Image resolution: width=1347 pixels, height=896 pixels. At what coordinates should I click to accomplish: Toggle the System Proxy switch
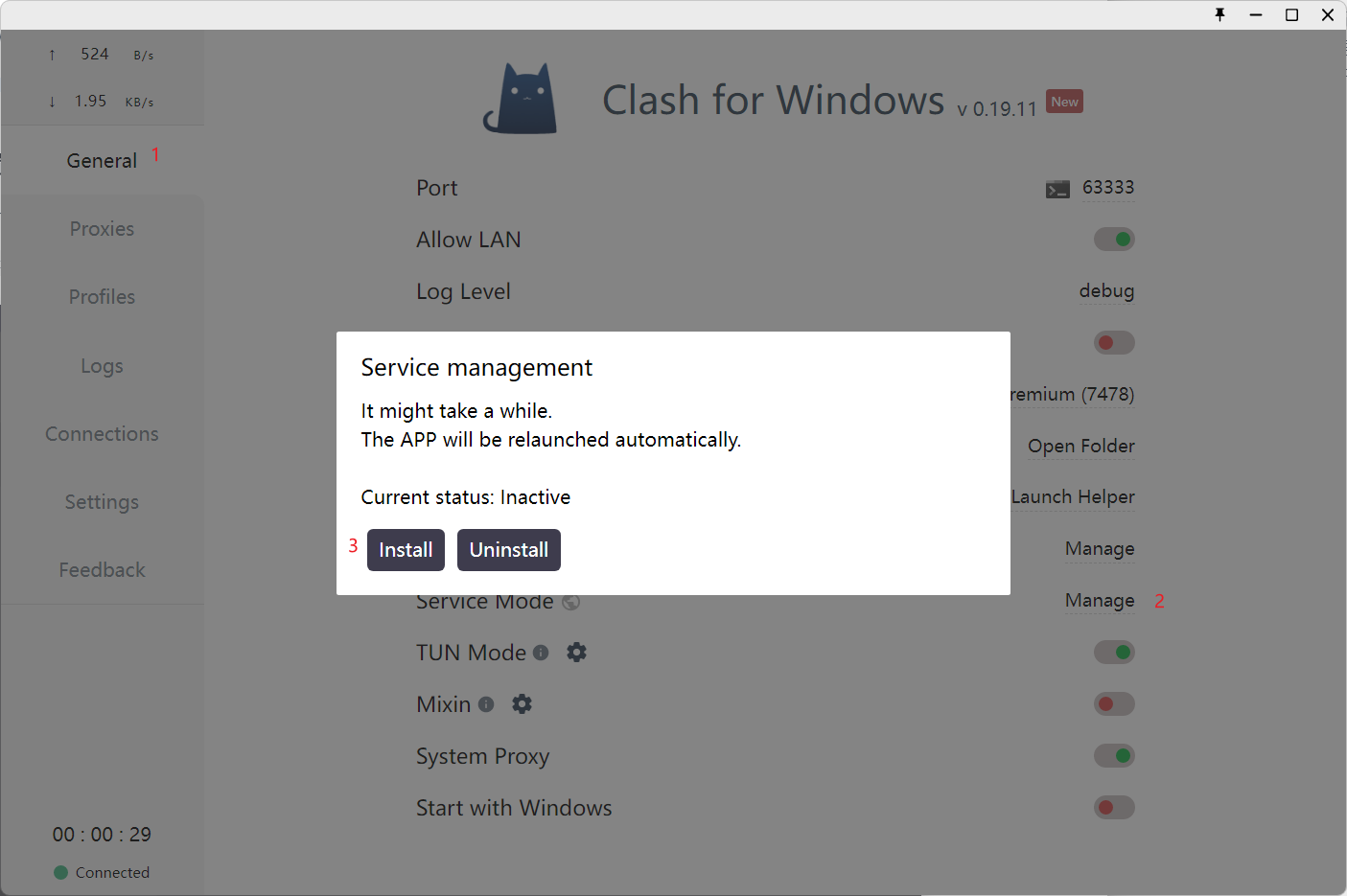[1114, 756]
